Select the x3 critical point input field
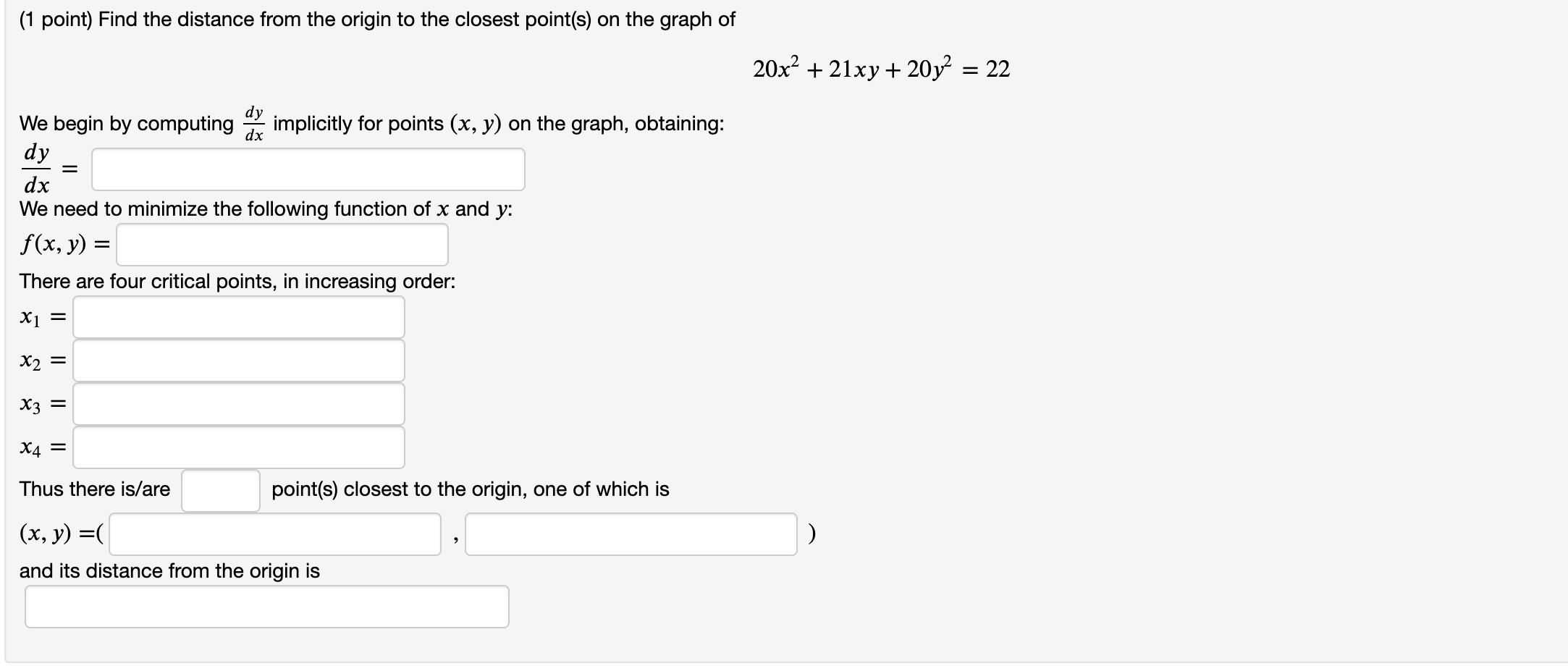This screenshot has height=666, width=1568. pos(239,404)
